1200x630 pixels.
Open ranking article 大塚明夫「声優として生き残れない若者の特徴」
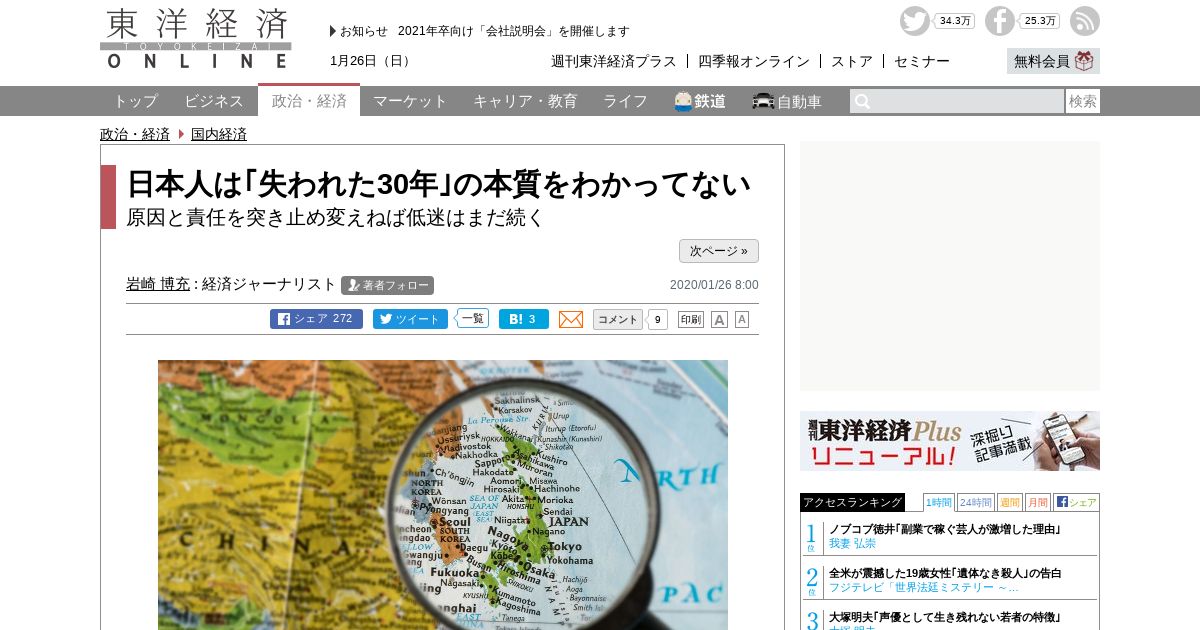tap(945, 617)
